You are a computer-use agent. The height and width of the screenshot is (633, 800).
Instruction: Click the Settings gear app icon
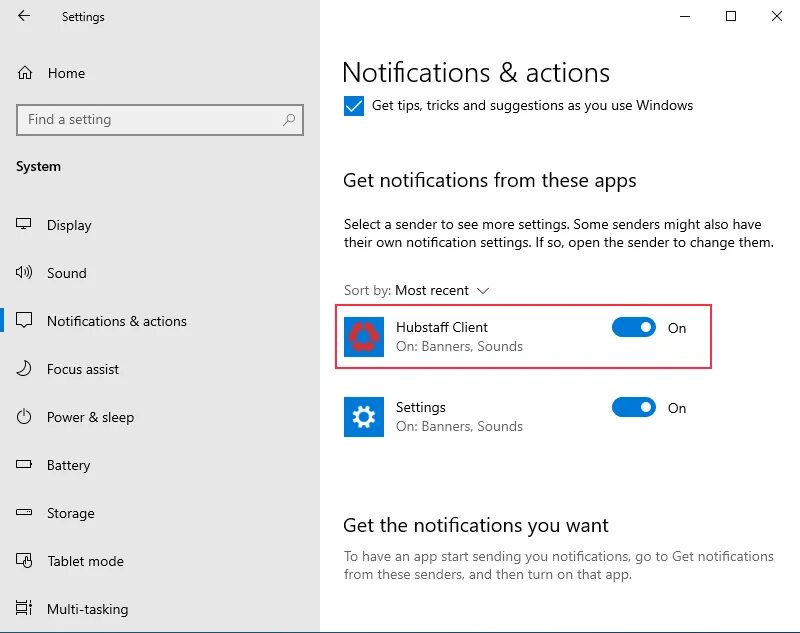(364, 417)
